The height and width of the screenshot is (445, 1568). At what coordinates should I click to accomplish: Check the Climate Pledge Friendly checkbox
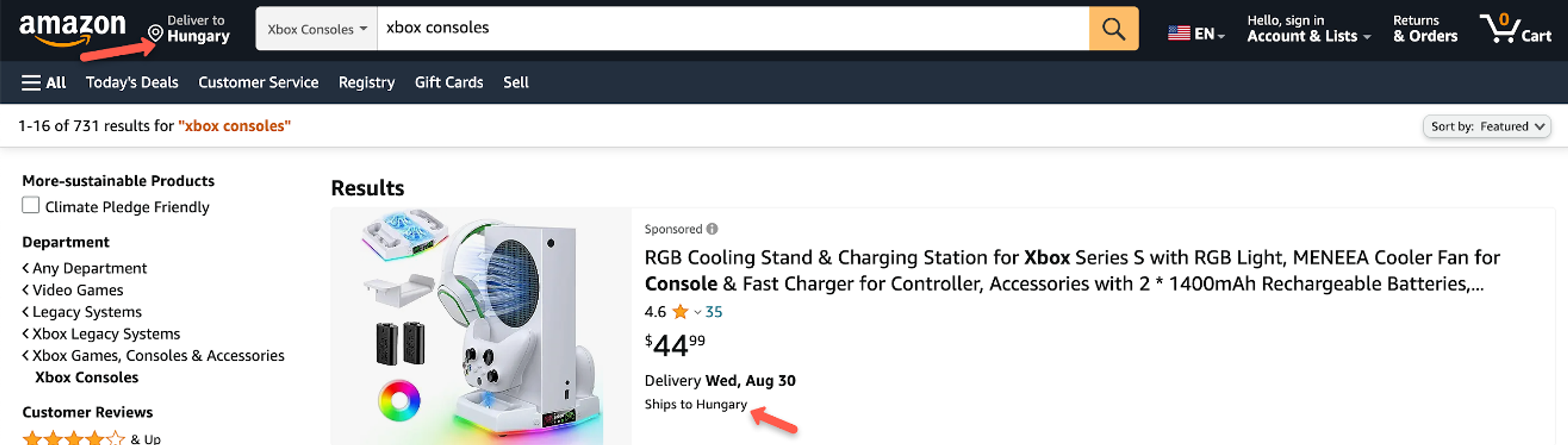pyautogui.click(x=31, y=205)
